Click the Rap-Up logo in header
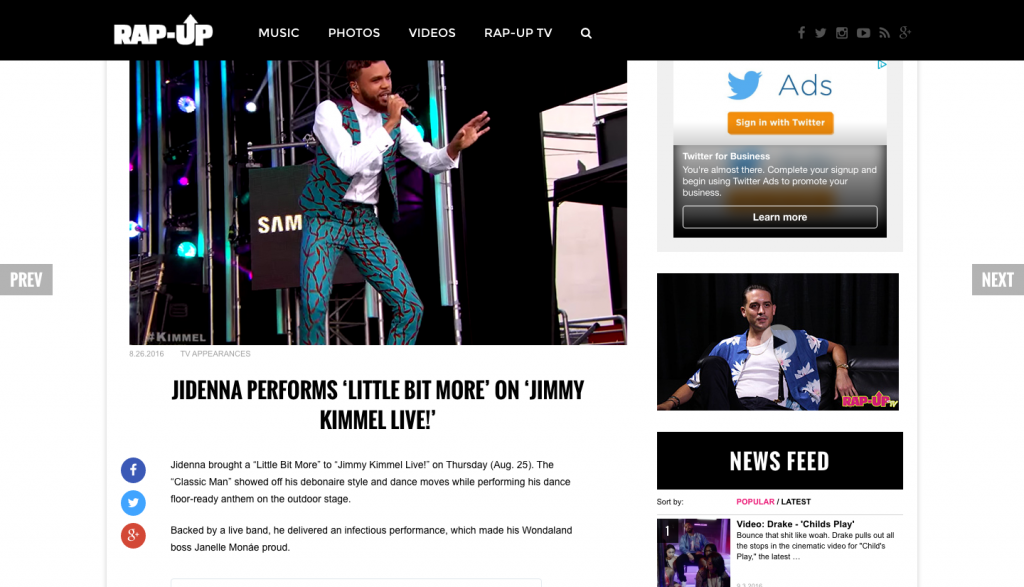1024x587 pixels. coord(163,31)
